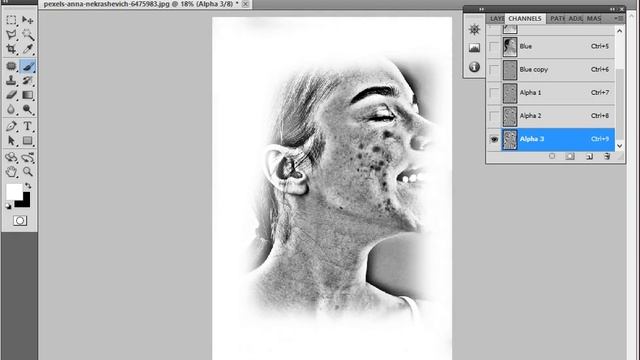Select the Rectangle shape tool

point(27,140)
